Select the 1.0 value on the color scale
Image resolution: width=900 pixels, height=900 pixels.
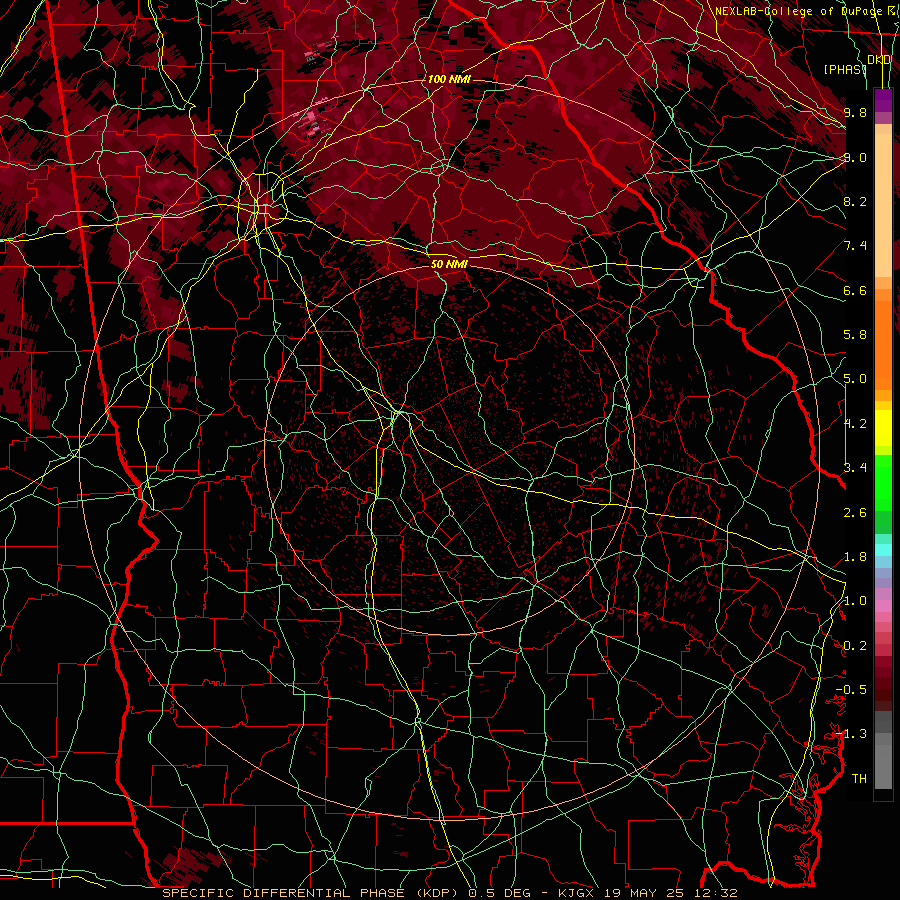[x=855, y=601]
